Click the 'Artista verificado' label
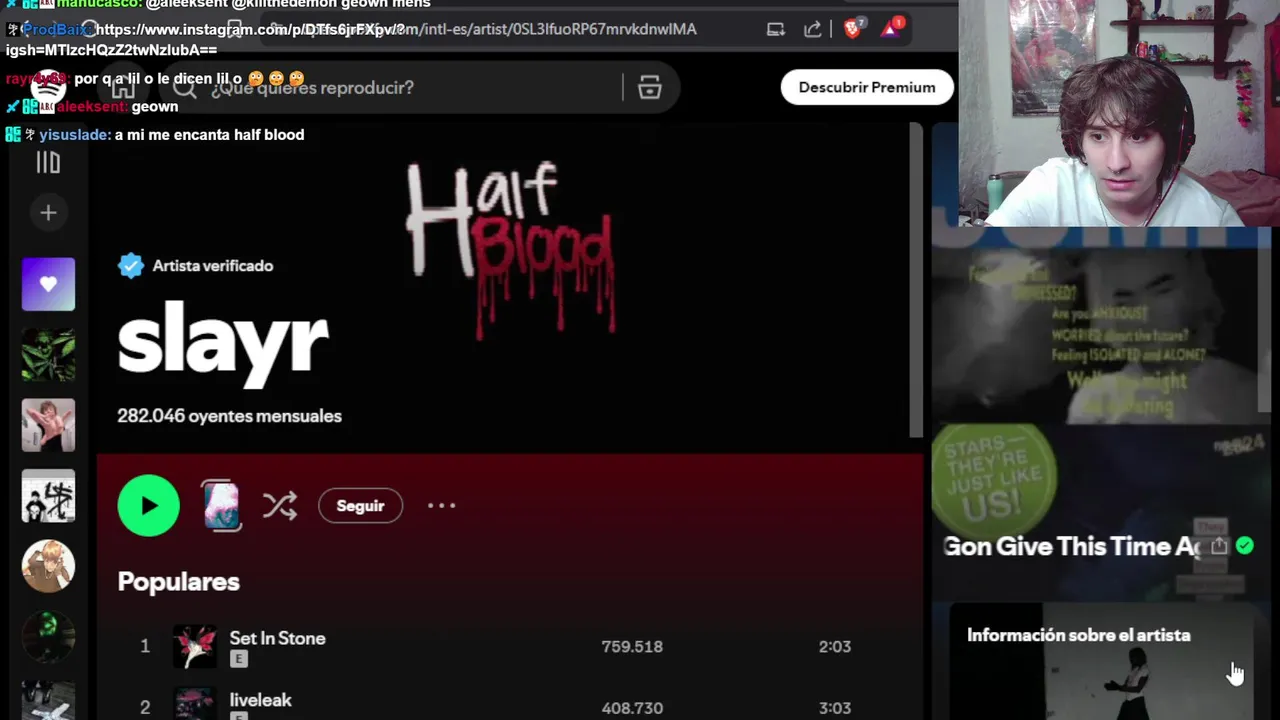Viewport: 1280px width, 720px height. pyautogui.click(x=213, y=266)
